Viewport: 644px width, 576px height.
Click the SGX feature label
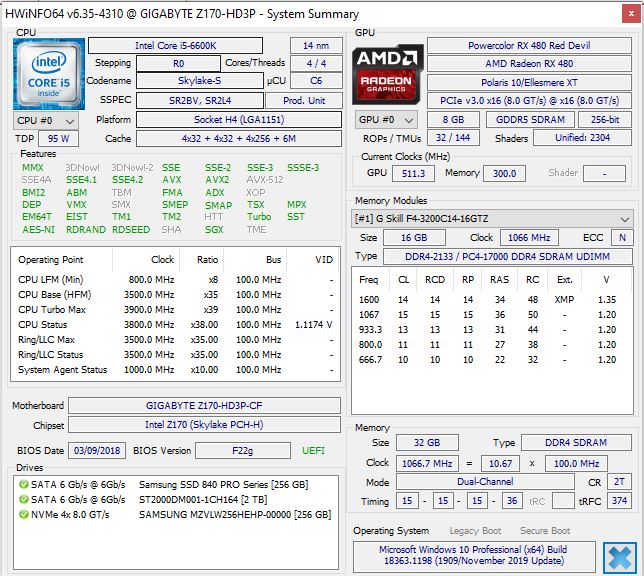[214, 229]
